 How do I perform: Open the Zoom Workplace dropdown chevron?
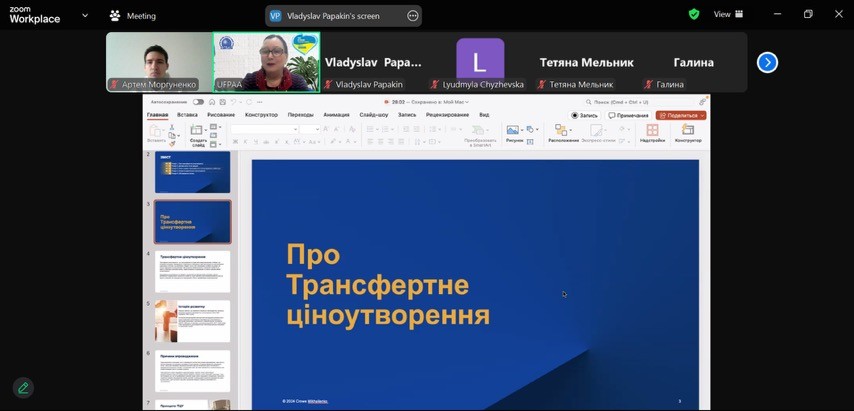coord(85,15)
